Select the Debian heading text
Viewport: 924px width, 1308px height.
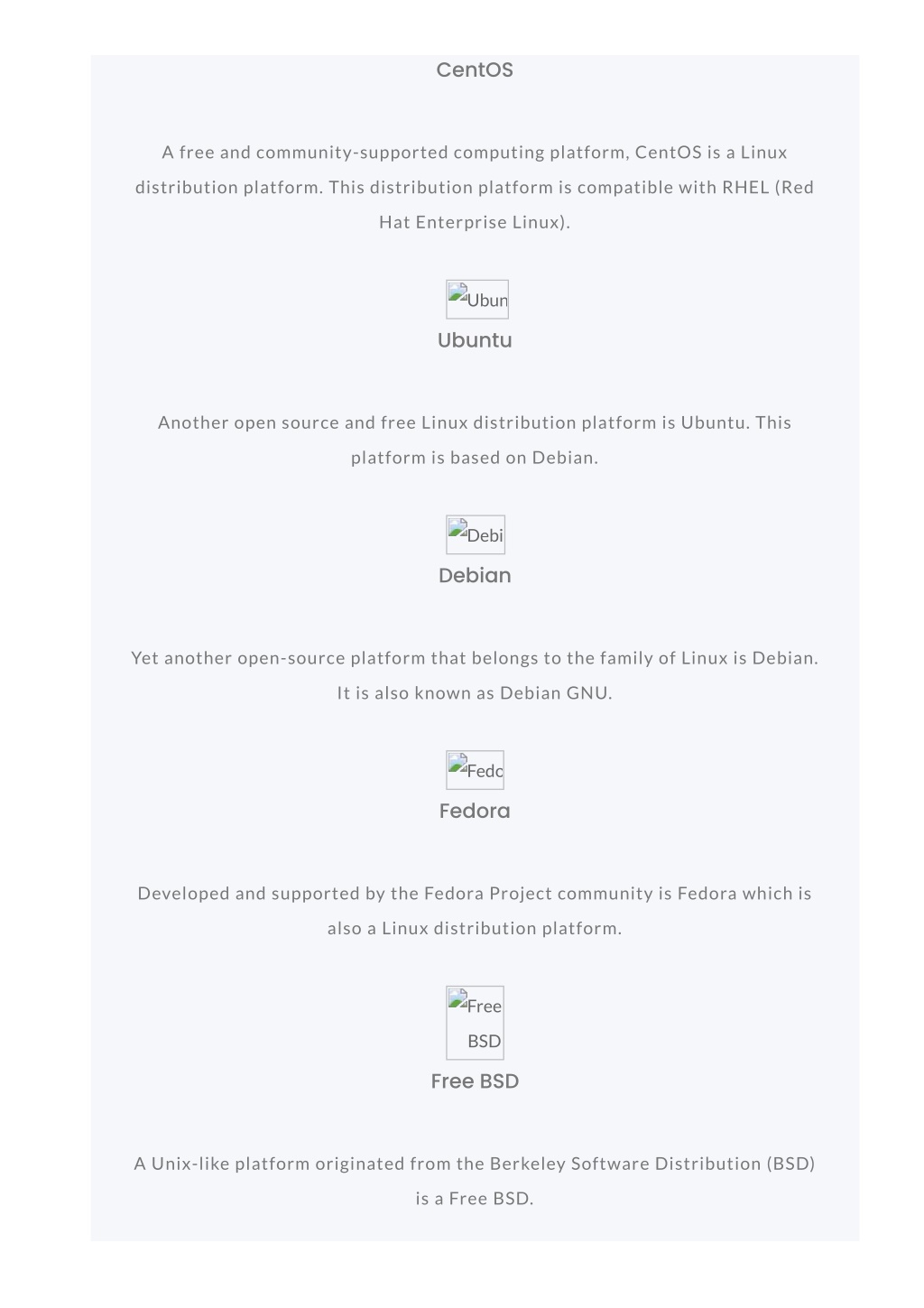(x=475, y=575)
